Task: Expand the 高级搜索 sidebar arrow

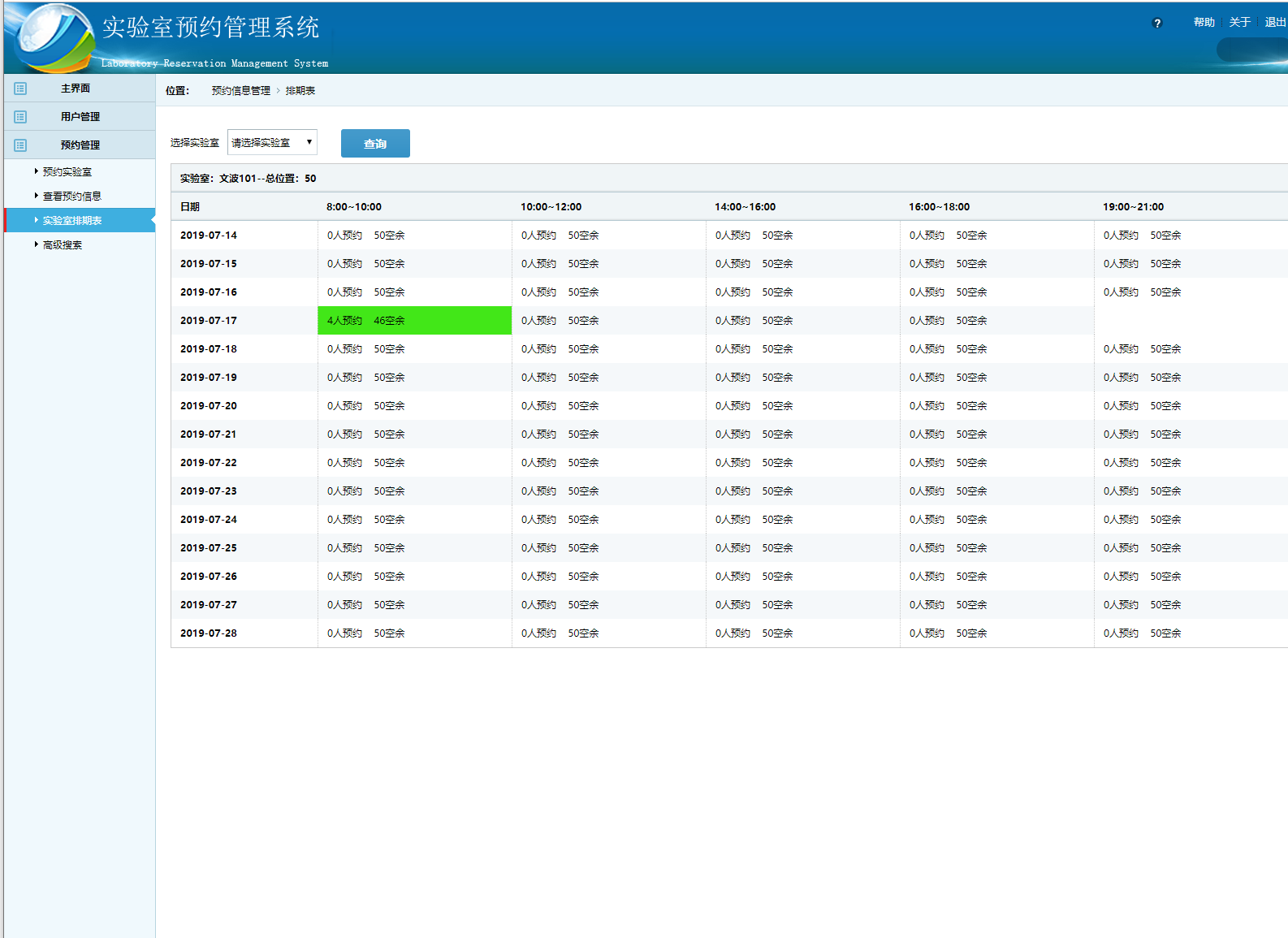Action: (x=37, y=244)
